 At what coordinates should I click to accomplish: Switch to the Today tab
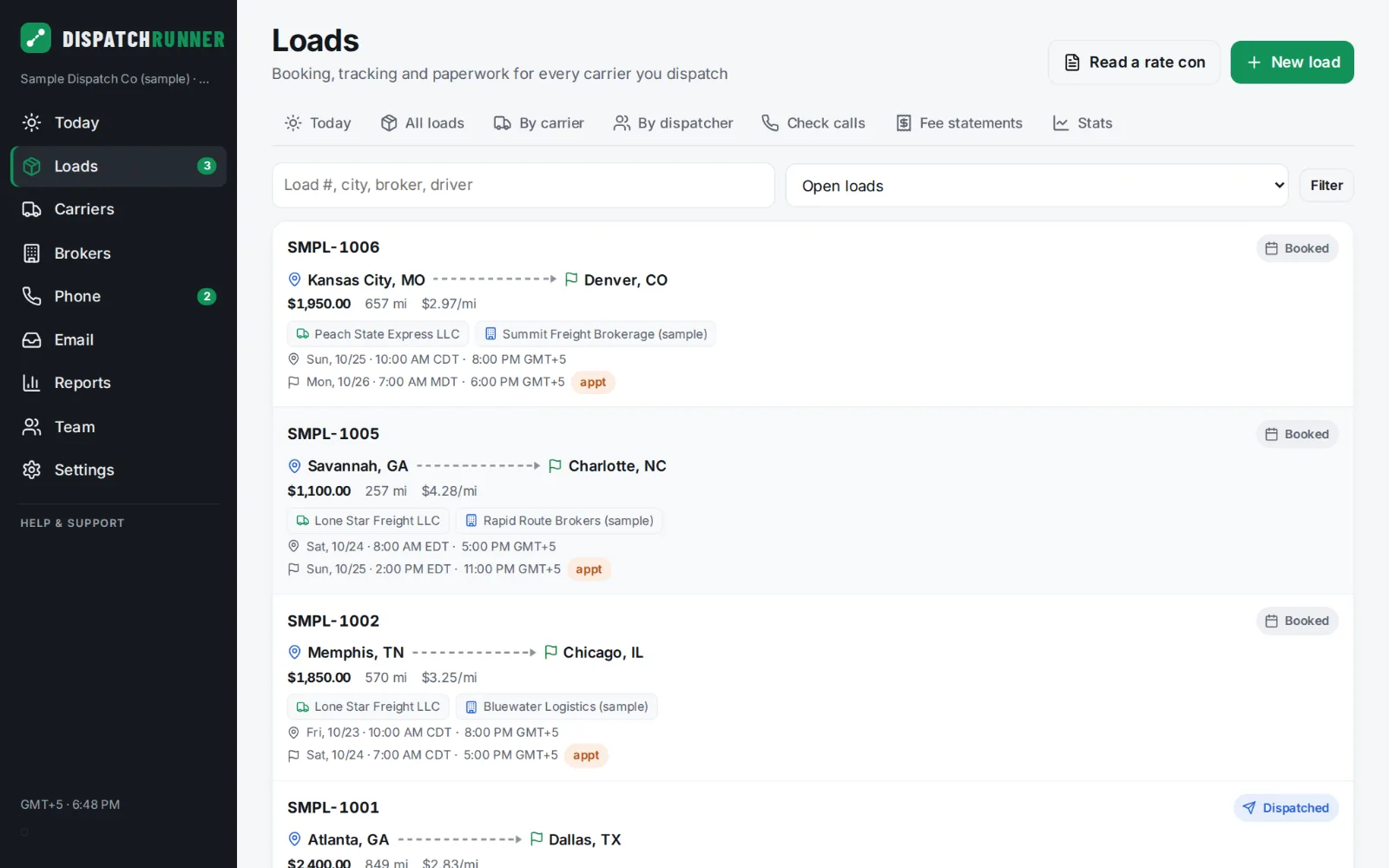click(318, 123)
